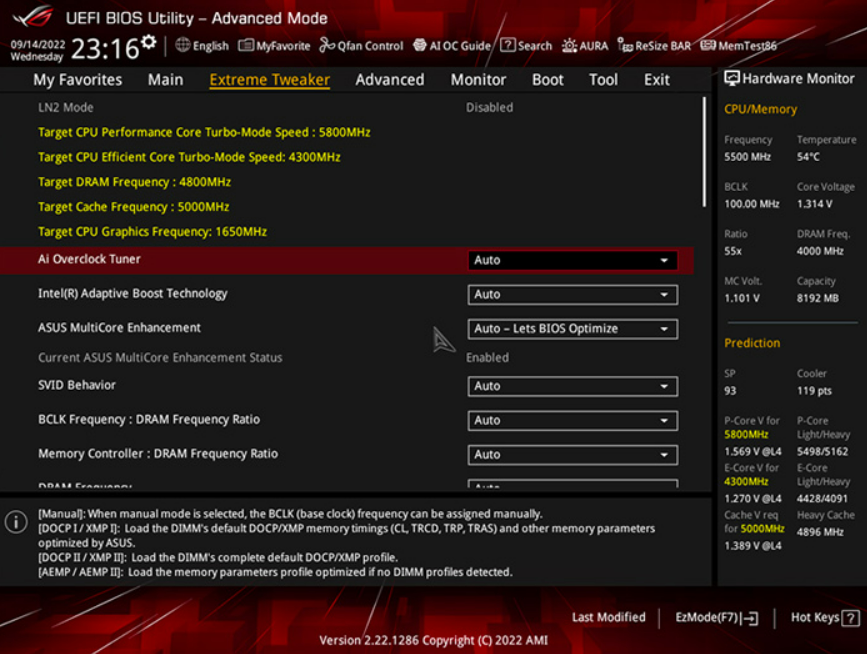The height and width of the screenshot is (654, 867).
Task: Expand Memory Controller DRAM Ratio dropdown
Action: click(572, 455)
